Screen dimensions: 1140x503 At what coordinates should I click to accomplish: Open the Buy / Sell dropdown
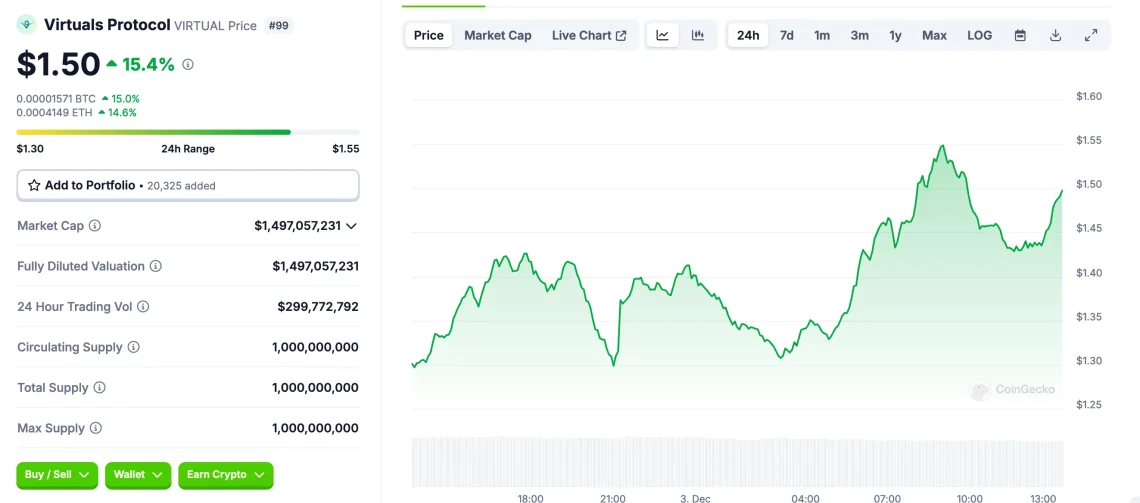point(57,475)
